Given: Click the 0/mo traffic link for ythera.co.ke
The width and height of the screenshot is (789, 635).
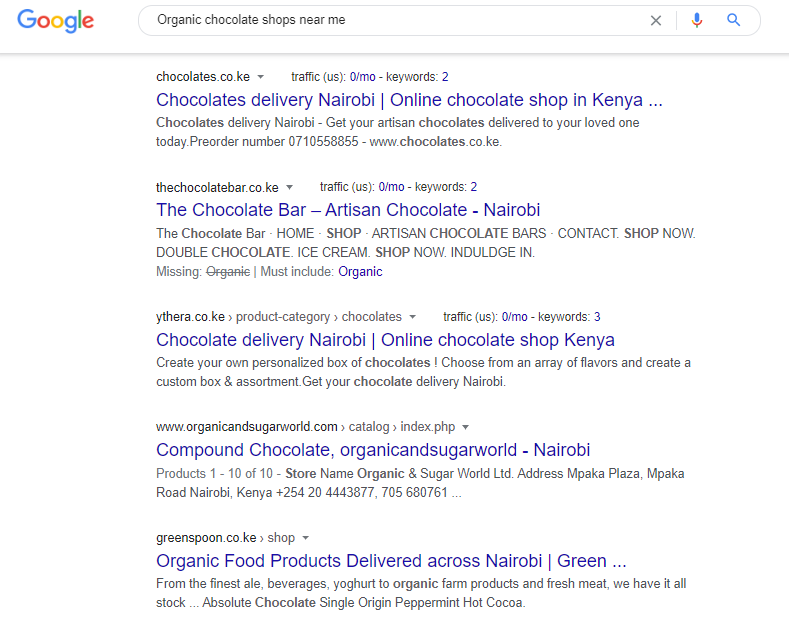Looking at the screenshot, I should pyautogui.click(x=514, y=317).
